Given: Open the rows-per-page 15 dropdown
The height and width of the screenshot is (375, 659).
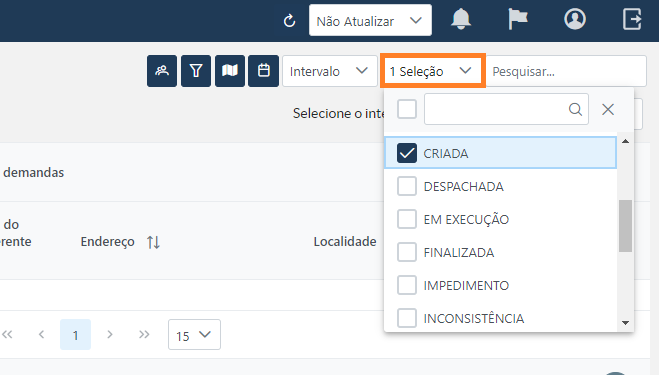Looking at the screenshot, I should (x=194, y=335).
